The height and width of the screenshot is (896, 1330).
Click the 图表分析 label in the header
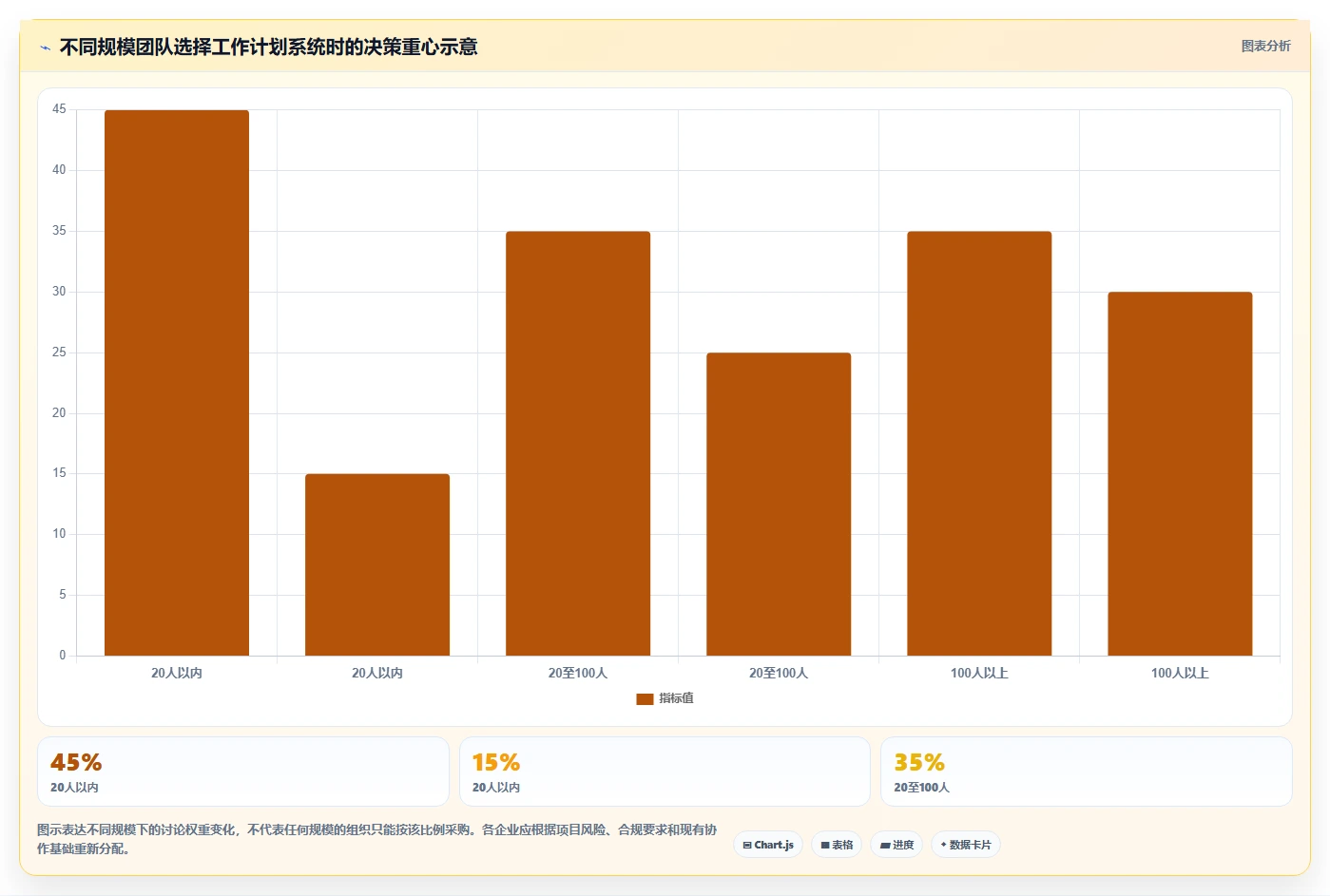point(1265,46)
